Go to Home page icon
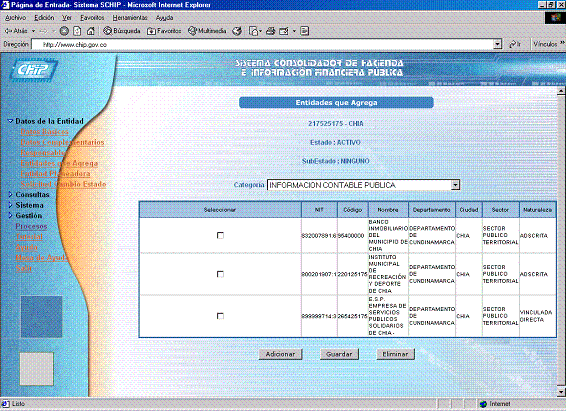The image size is (566, 411). pyautogui.click(x=91, y=31)
